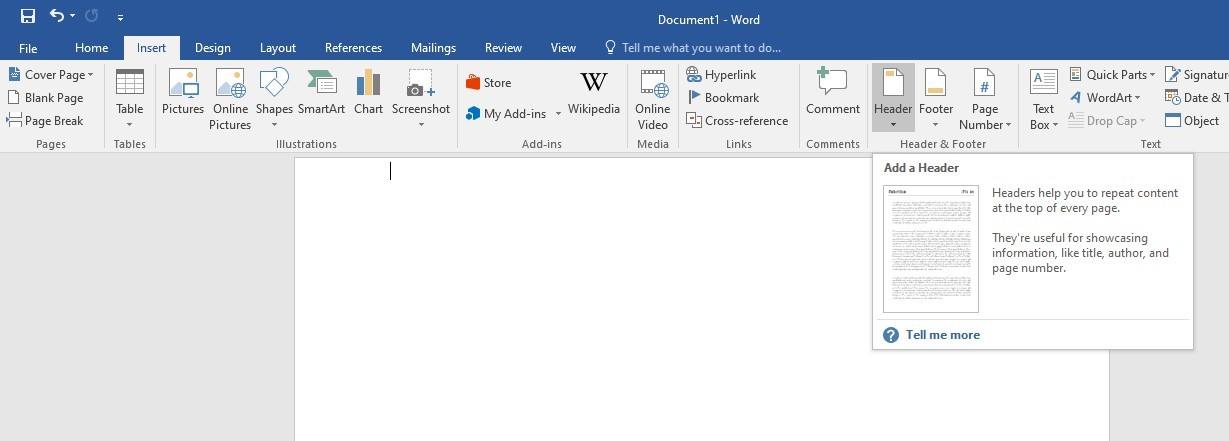Insert a Hyperlink

pyautogui.click(x=721, y=75)
